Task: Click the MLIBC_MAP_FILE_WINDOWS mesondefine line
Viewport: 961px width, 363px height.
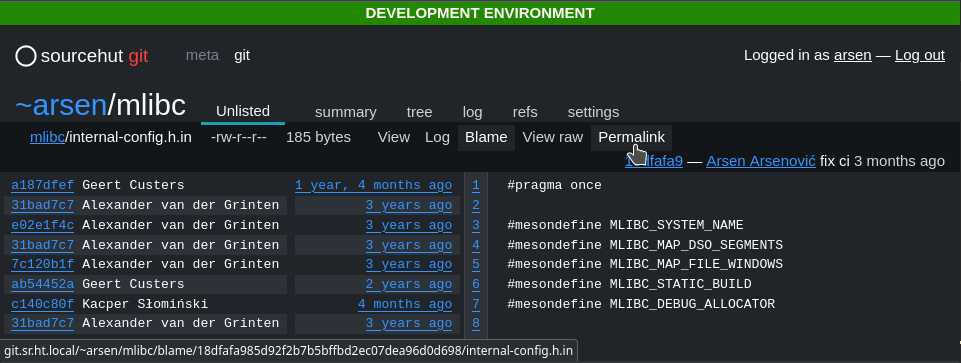Action: (645, 264)
